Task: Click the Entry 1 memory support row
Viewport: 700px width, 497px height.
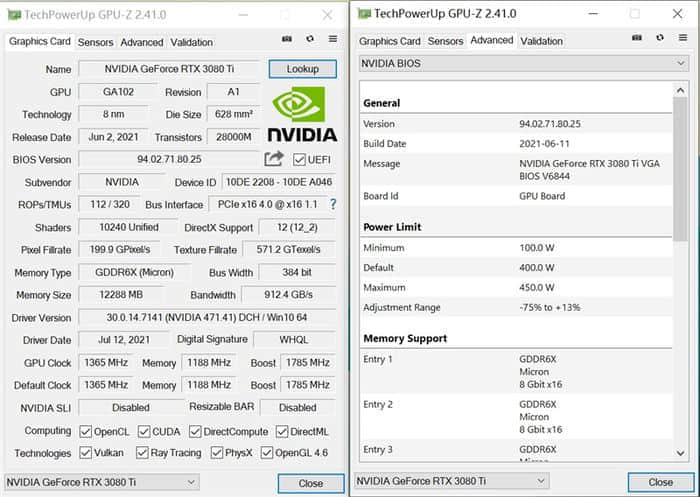Action: (516, 372)
